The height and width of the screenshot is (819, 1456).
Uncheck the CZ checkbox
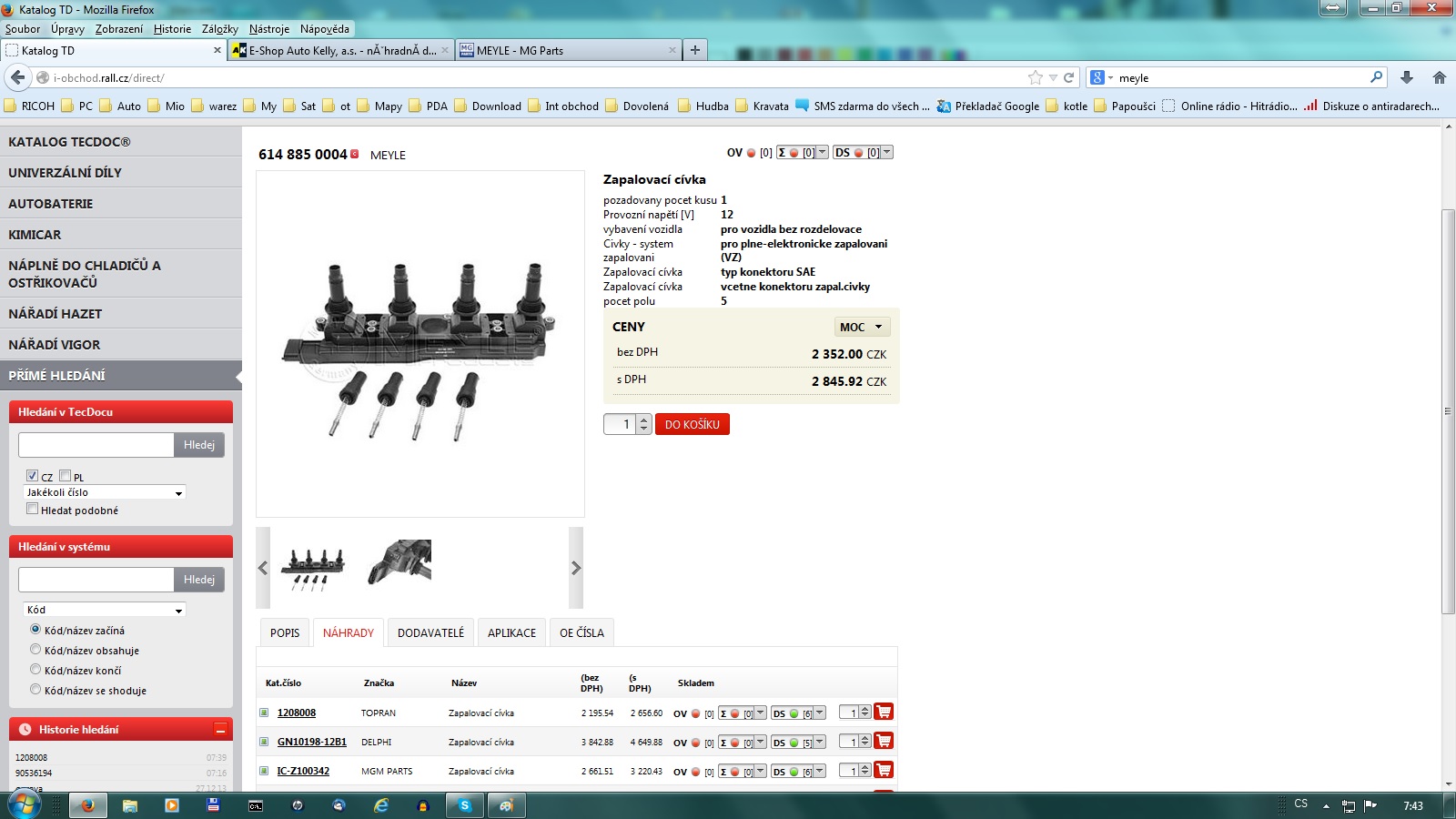pos(33,476)
